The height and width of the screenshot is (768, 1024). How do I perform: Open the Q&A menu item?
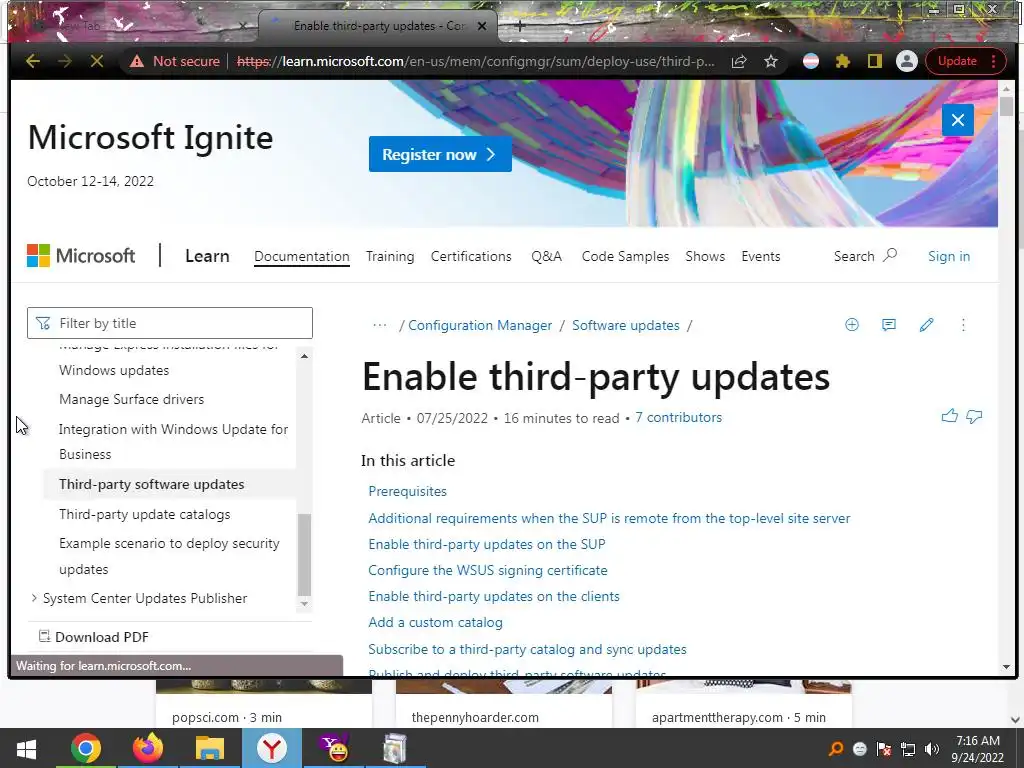(x=546, y=257)
